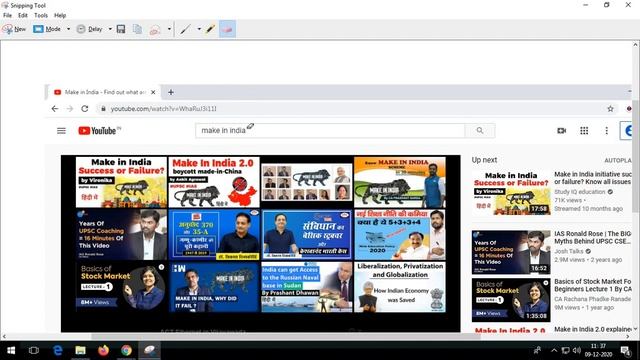Screen dimensions: 640x360
Task: Open the taskbar volume icon
Action: (x=577, y=350)
